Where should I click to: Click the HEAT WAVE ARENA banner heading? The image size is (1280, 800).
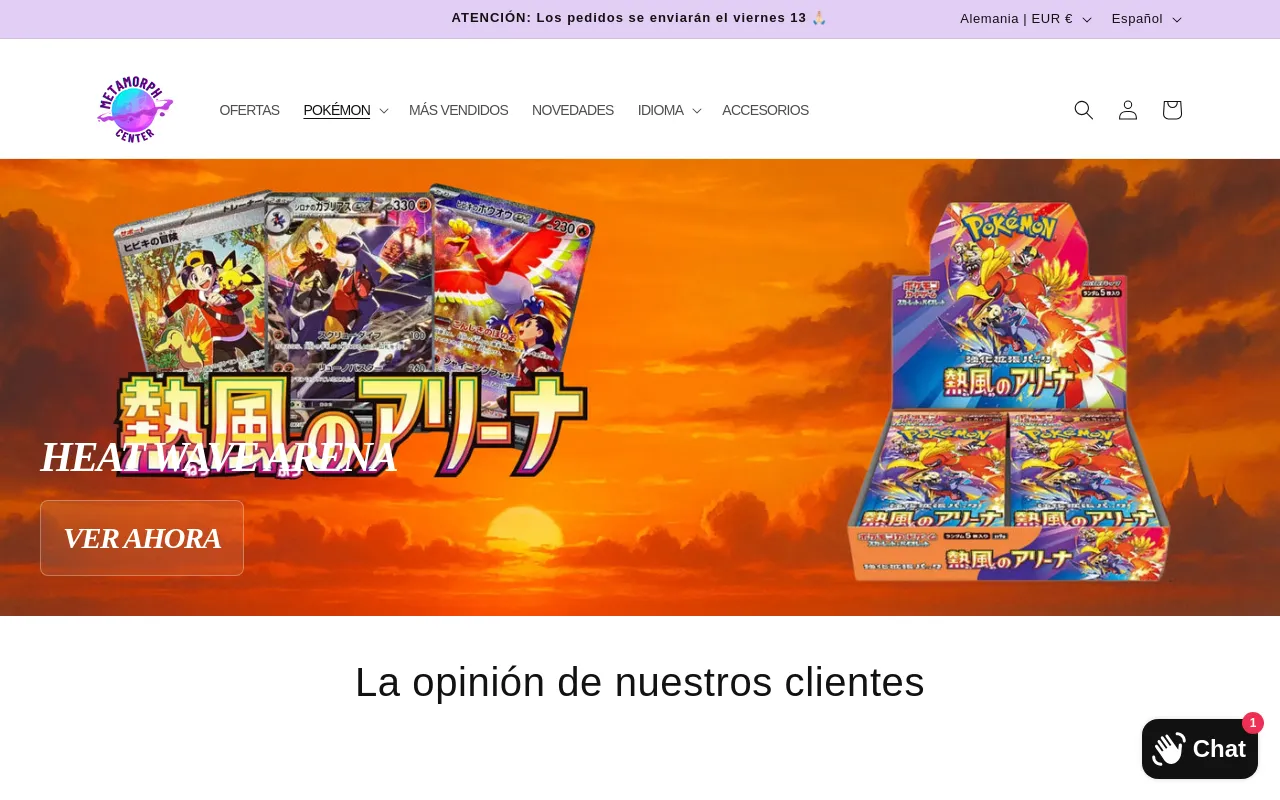(x=218, y=457)
